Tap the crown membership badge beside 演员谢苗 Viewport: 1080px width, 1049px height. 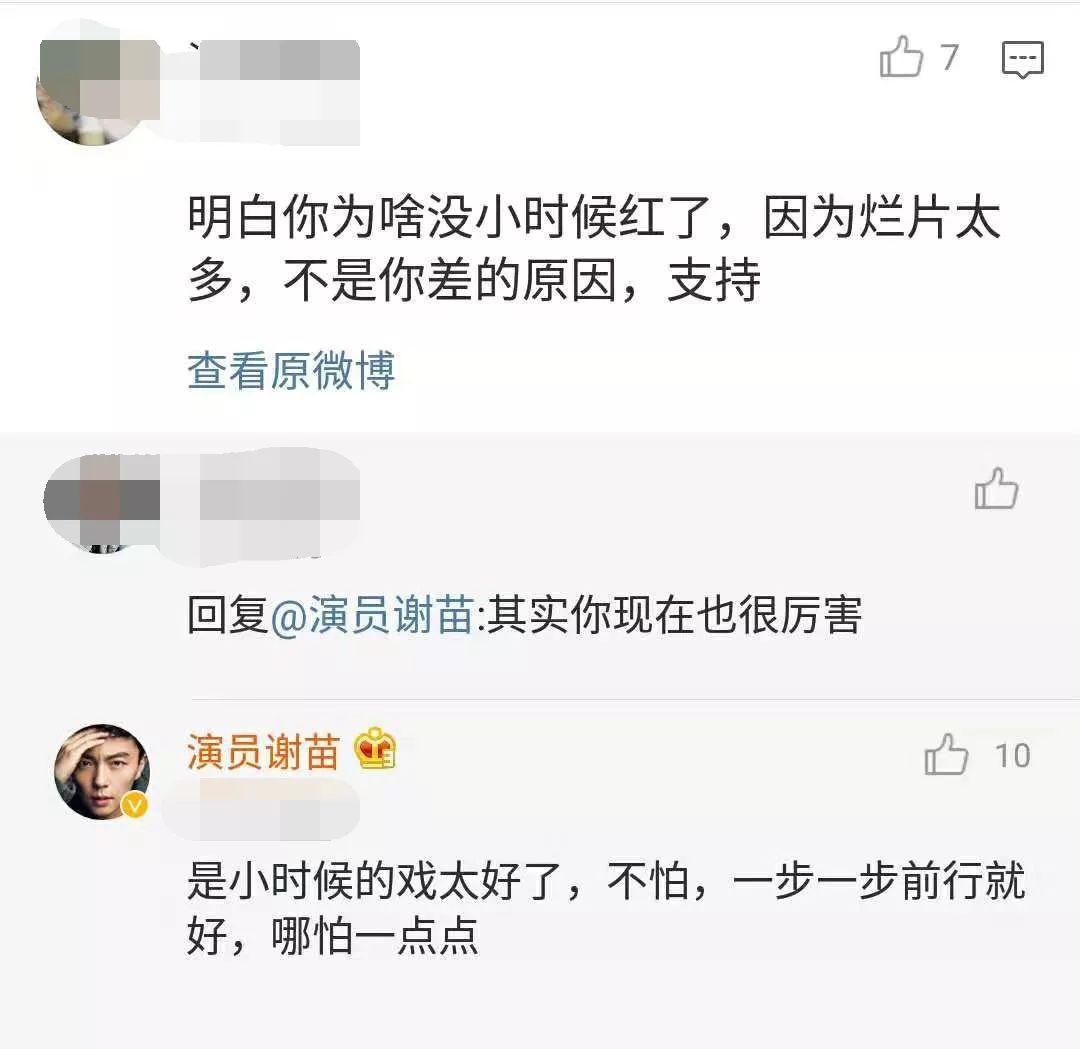pos(375,749)
